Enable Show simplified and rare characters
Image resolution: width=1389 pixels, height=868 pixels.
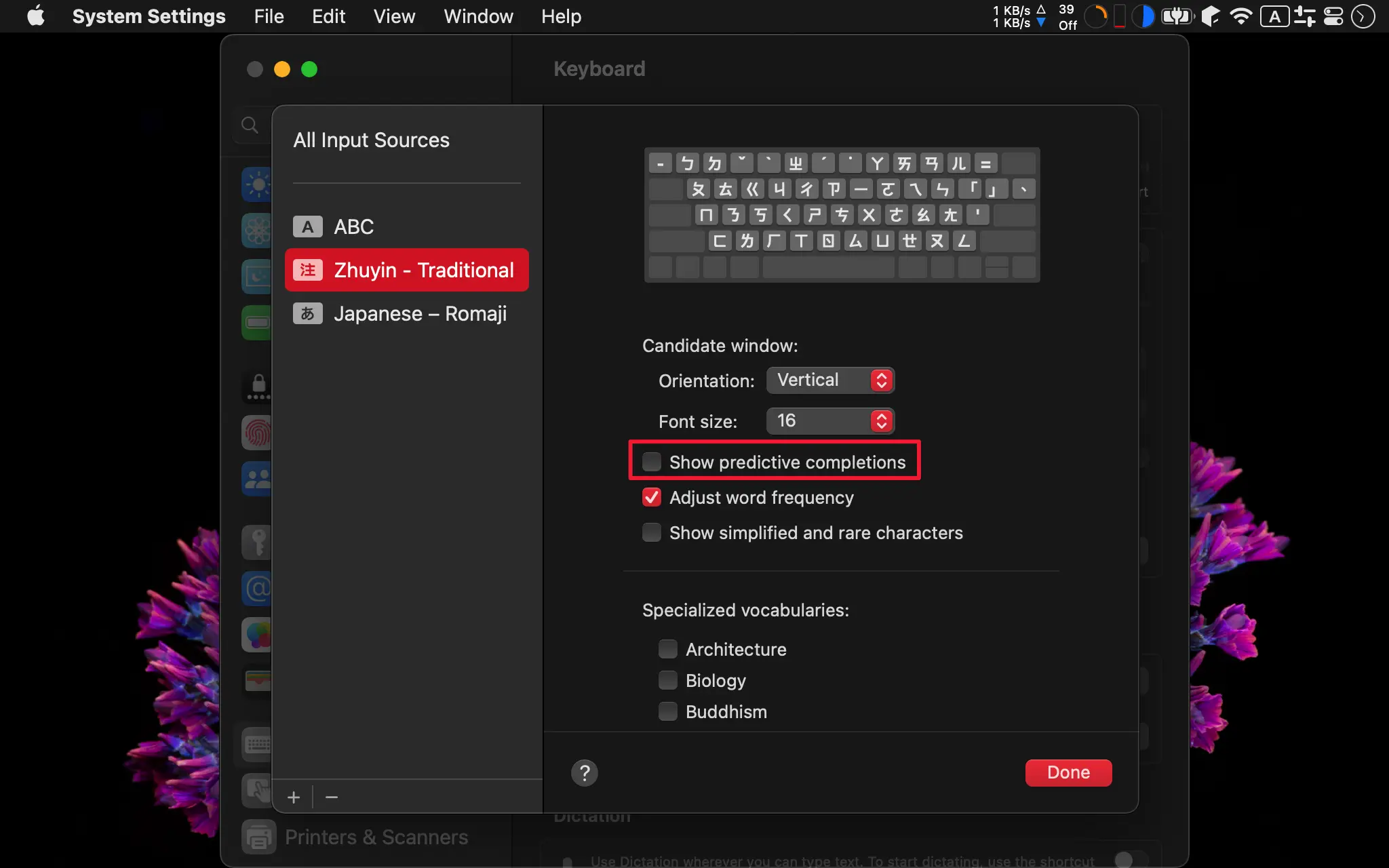(652, 532)
